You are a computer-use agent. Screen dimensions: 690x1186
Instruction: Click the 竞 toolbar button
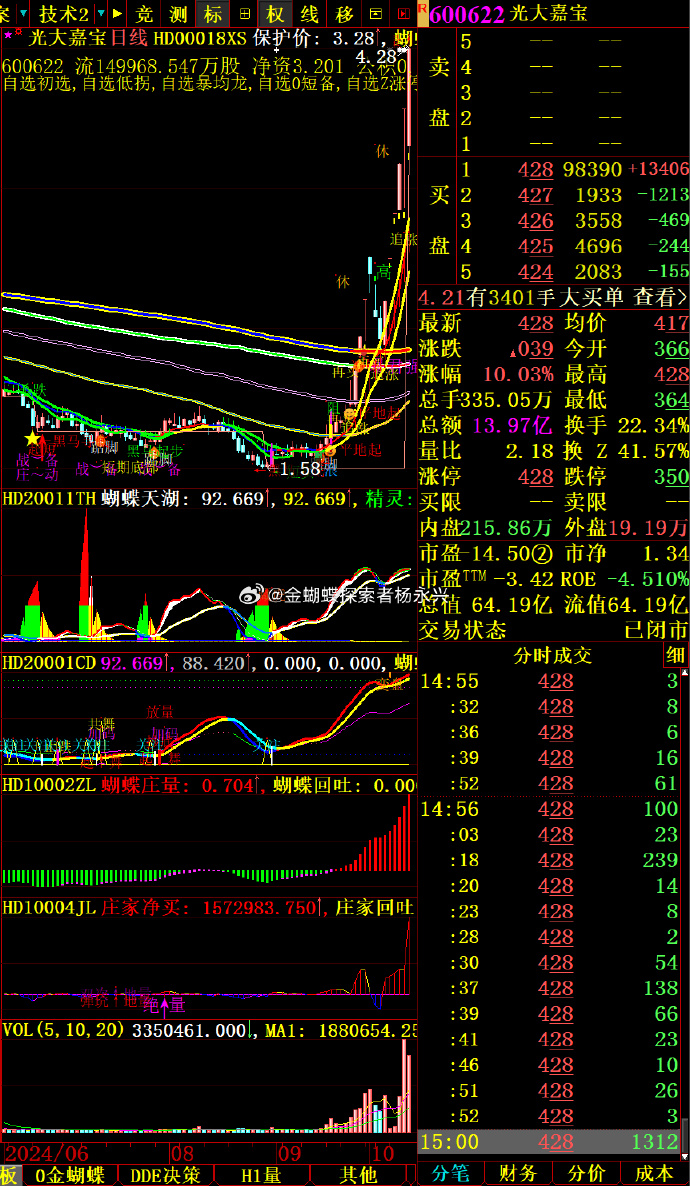click(x=145, y=14)
